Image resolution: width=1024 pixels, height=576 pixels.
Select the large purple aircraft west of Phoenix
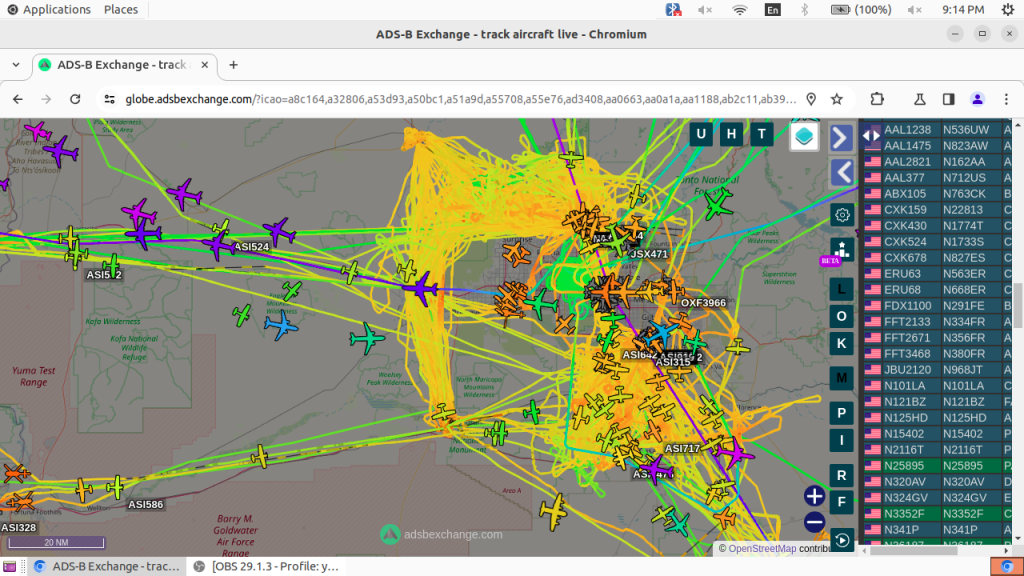(x=421, y=288)
